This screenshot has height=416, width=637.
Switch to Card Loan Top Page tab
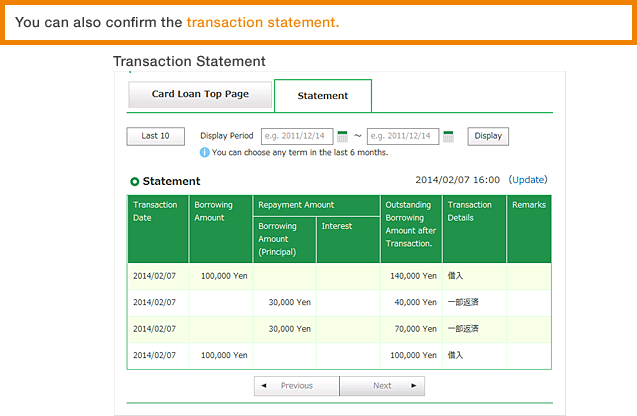tap(200, 94)
